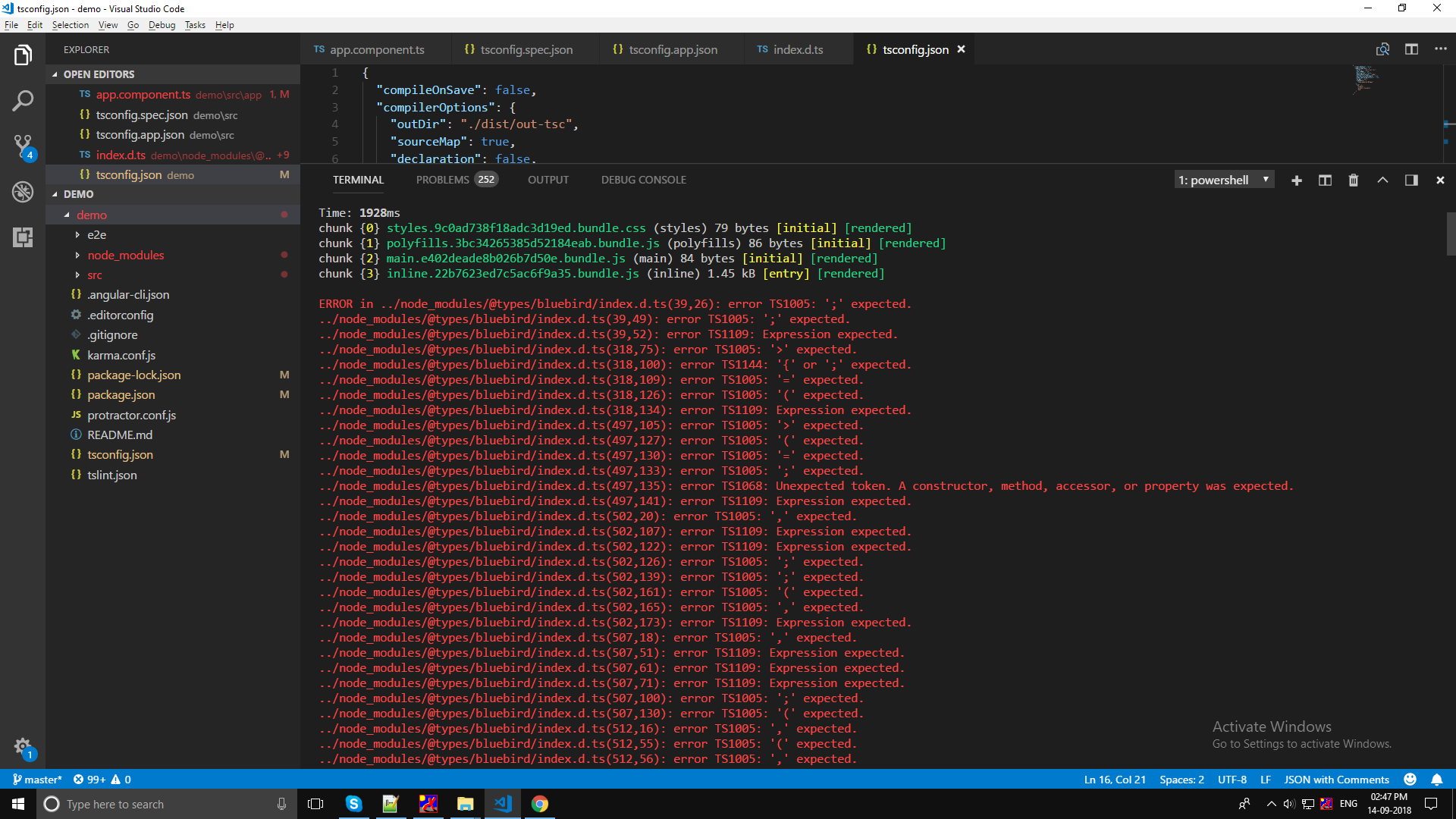
Task: Open Chrome from the Windows taskbar
Action: click(x=540, y=804)
